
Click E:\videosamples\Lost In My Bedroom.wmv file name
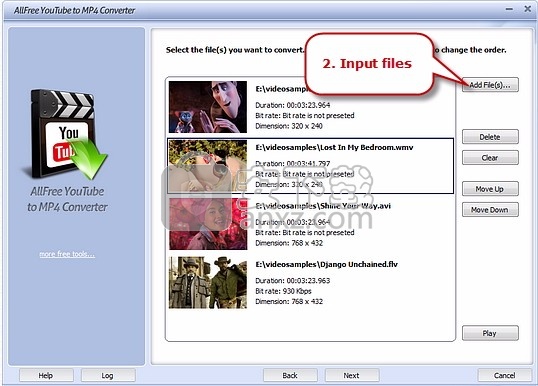[x=335, y=148]
